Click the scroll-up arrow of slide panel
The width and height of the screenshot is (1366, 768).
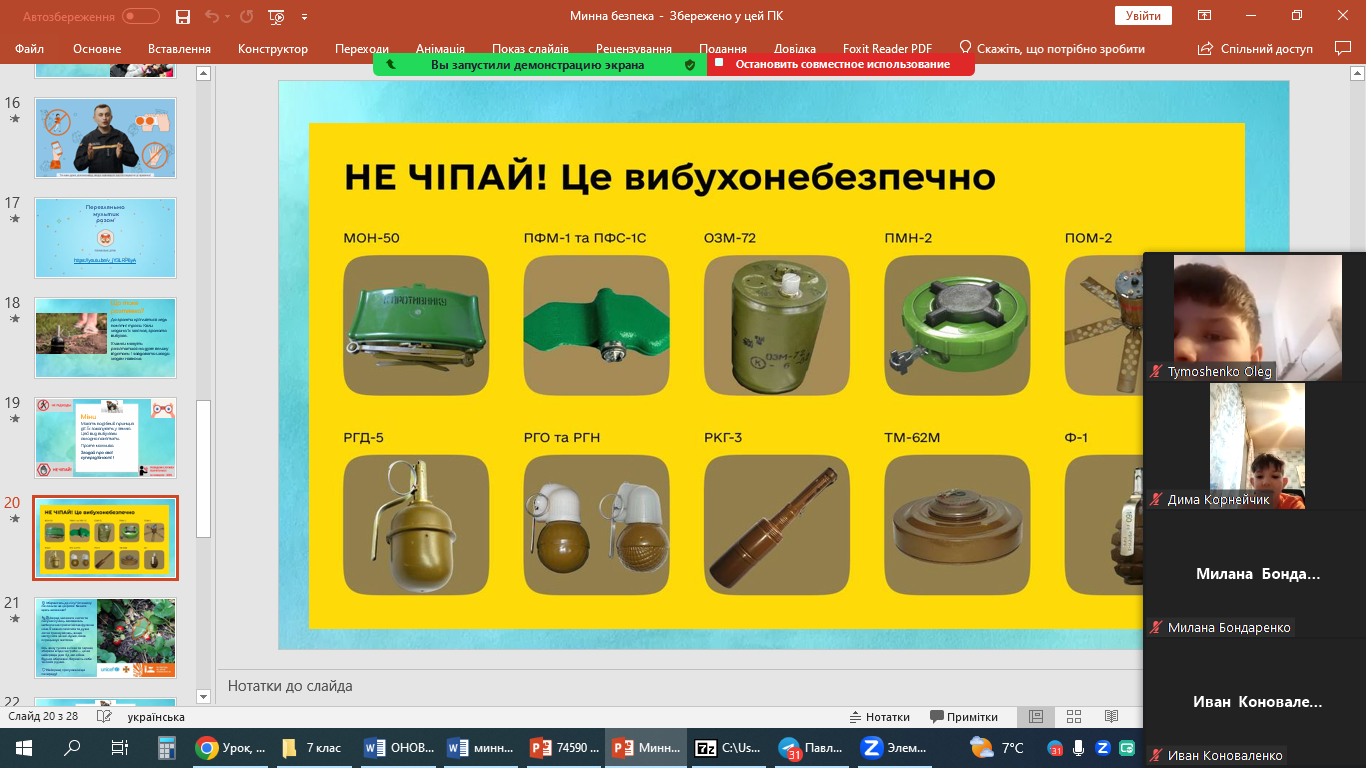(x=203, y=73)
